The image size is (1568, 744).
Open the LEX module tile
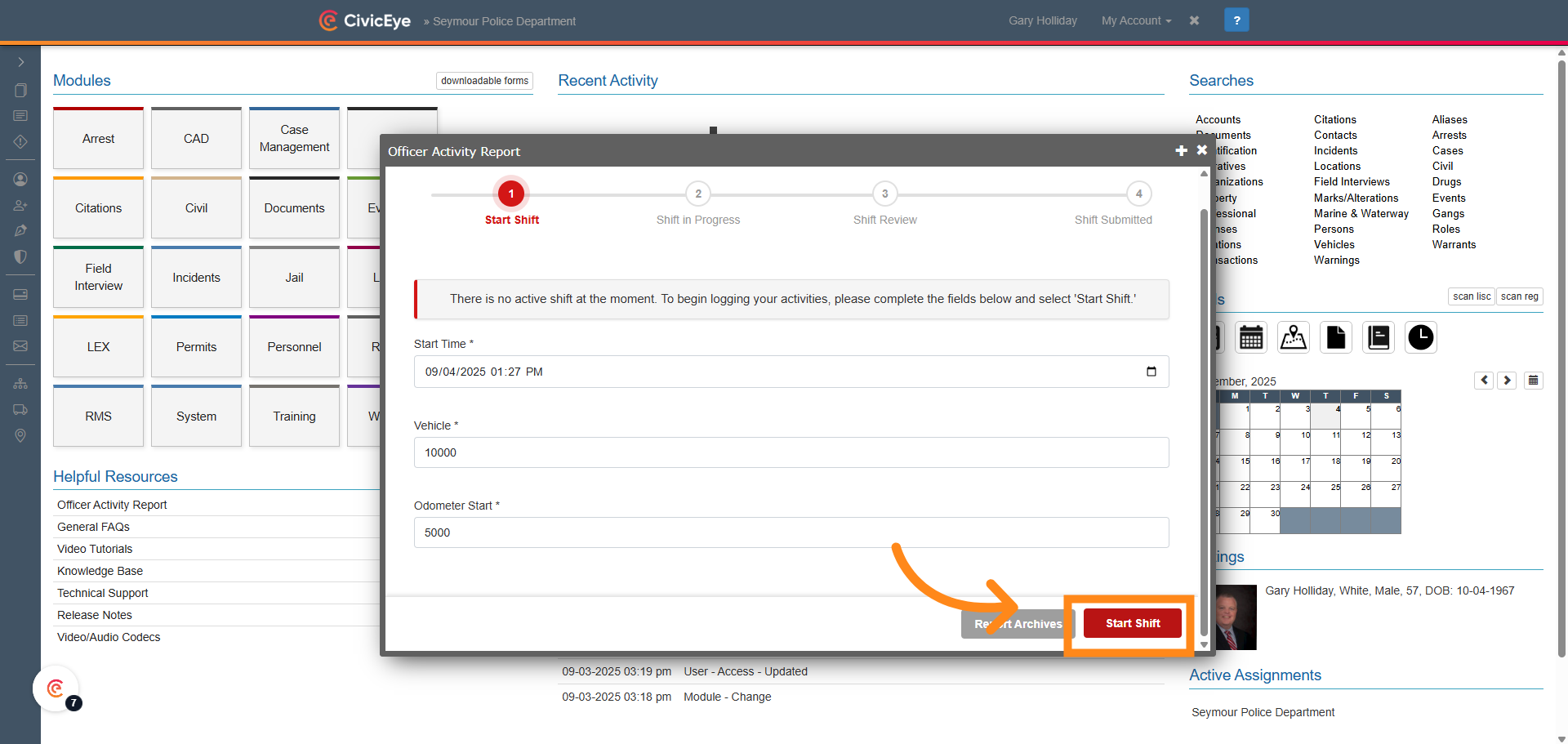click(98, 347)
